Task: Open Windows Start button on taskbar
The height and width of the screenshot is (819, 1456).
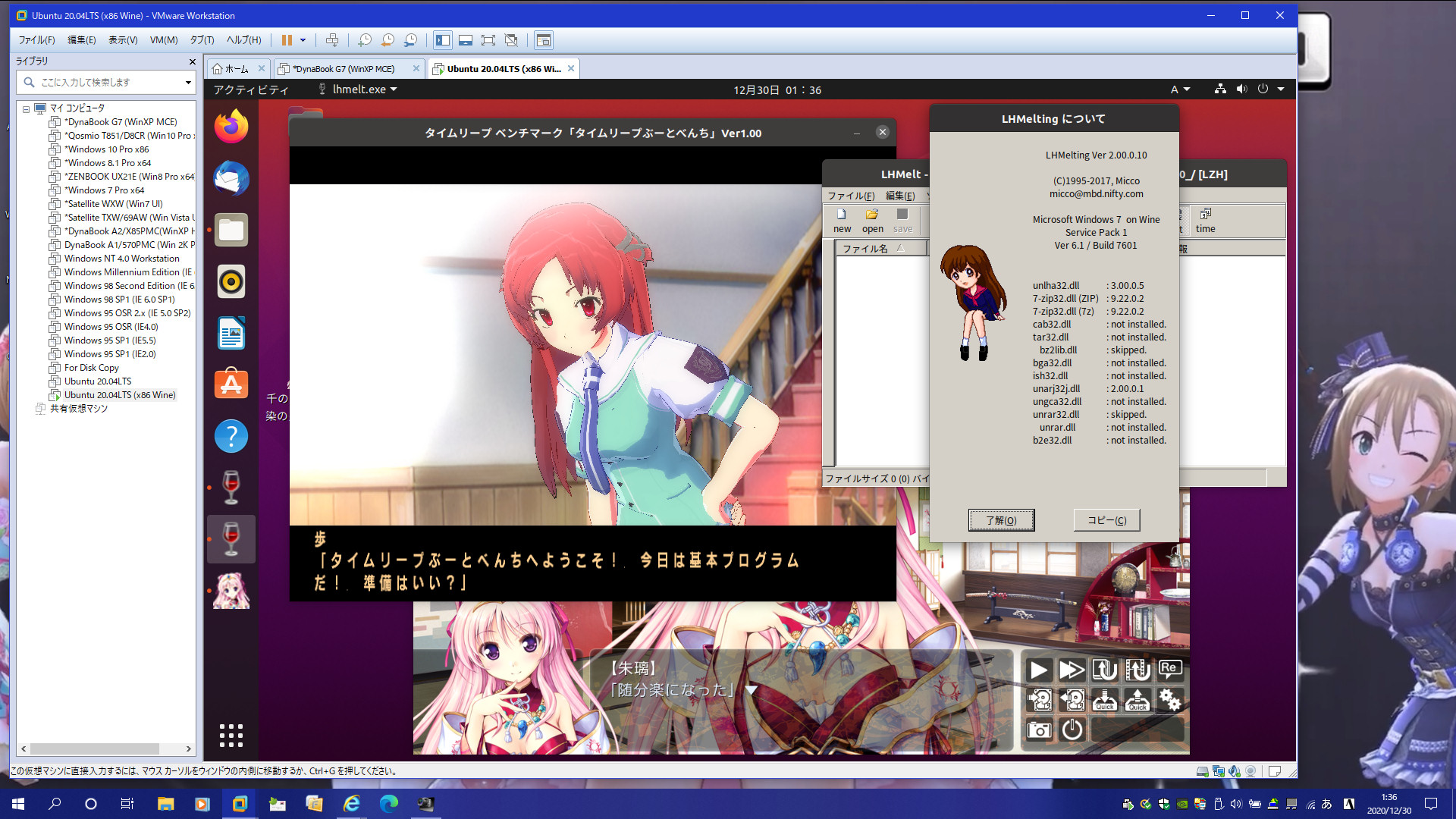Action: tap(18, 804)
